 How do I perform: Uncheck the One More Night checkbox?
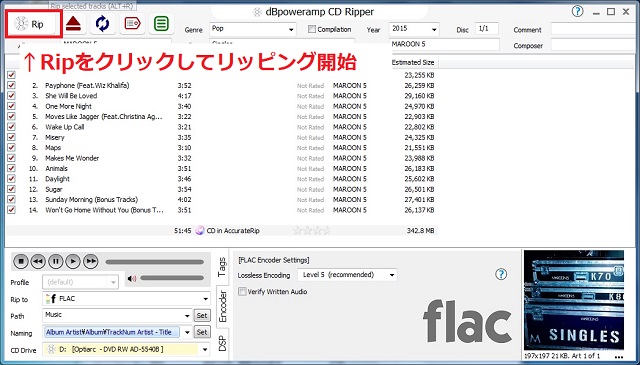point(11,106)
